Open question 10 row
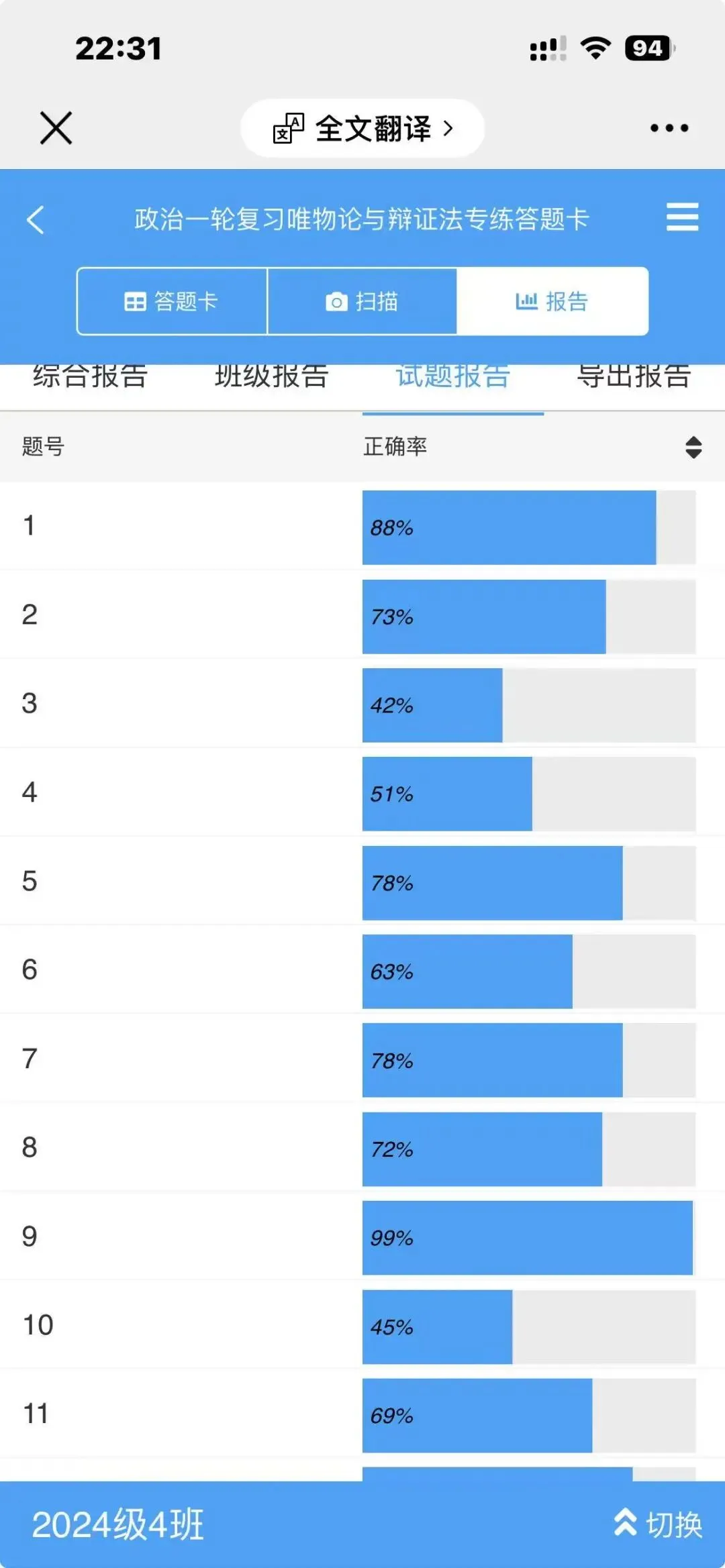The height and width of the screenshot is (1568, 725). [362, 1326]
